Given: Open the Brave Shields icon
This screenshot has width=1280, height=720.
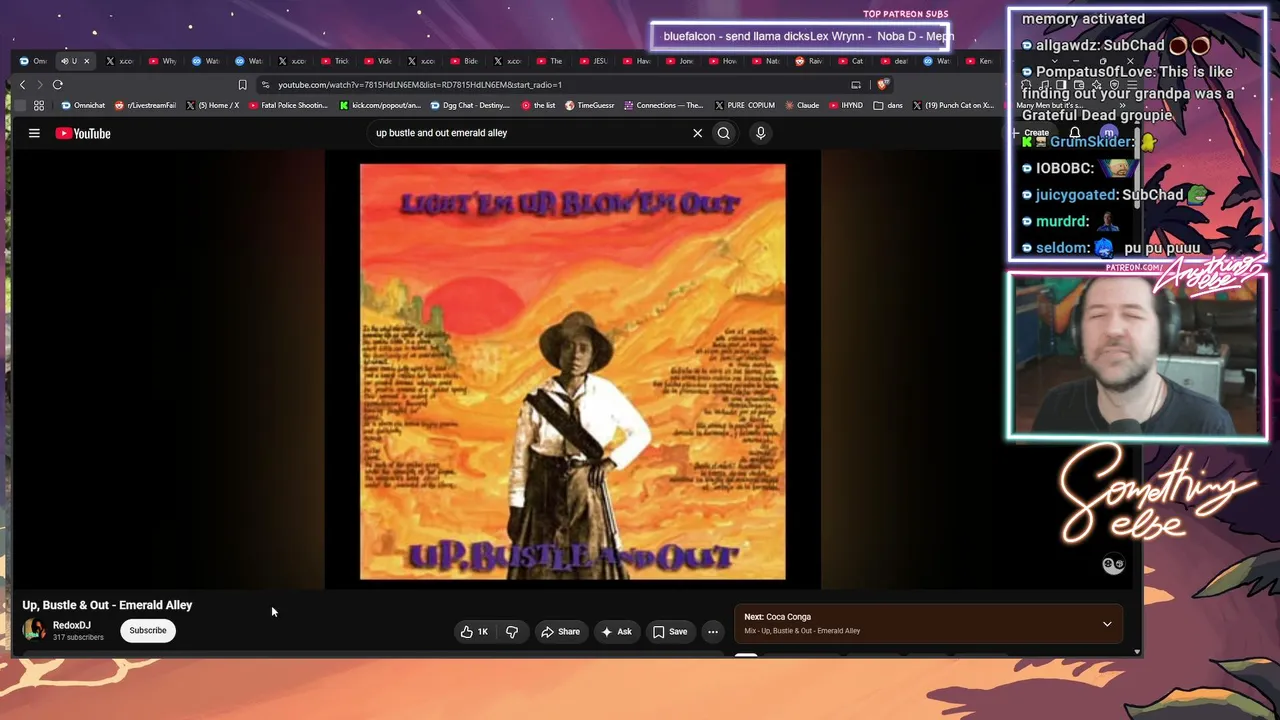Looking at the screenshot, I should (x=882, y=85).
